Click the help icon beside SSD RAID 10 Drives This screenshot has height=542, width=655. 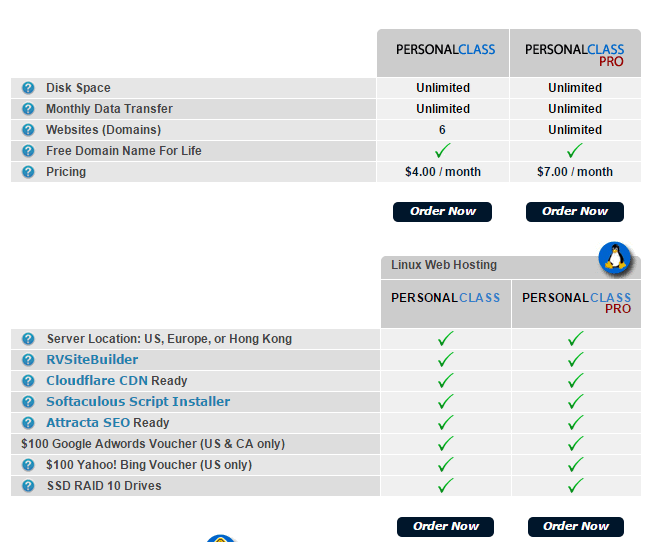28,486
